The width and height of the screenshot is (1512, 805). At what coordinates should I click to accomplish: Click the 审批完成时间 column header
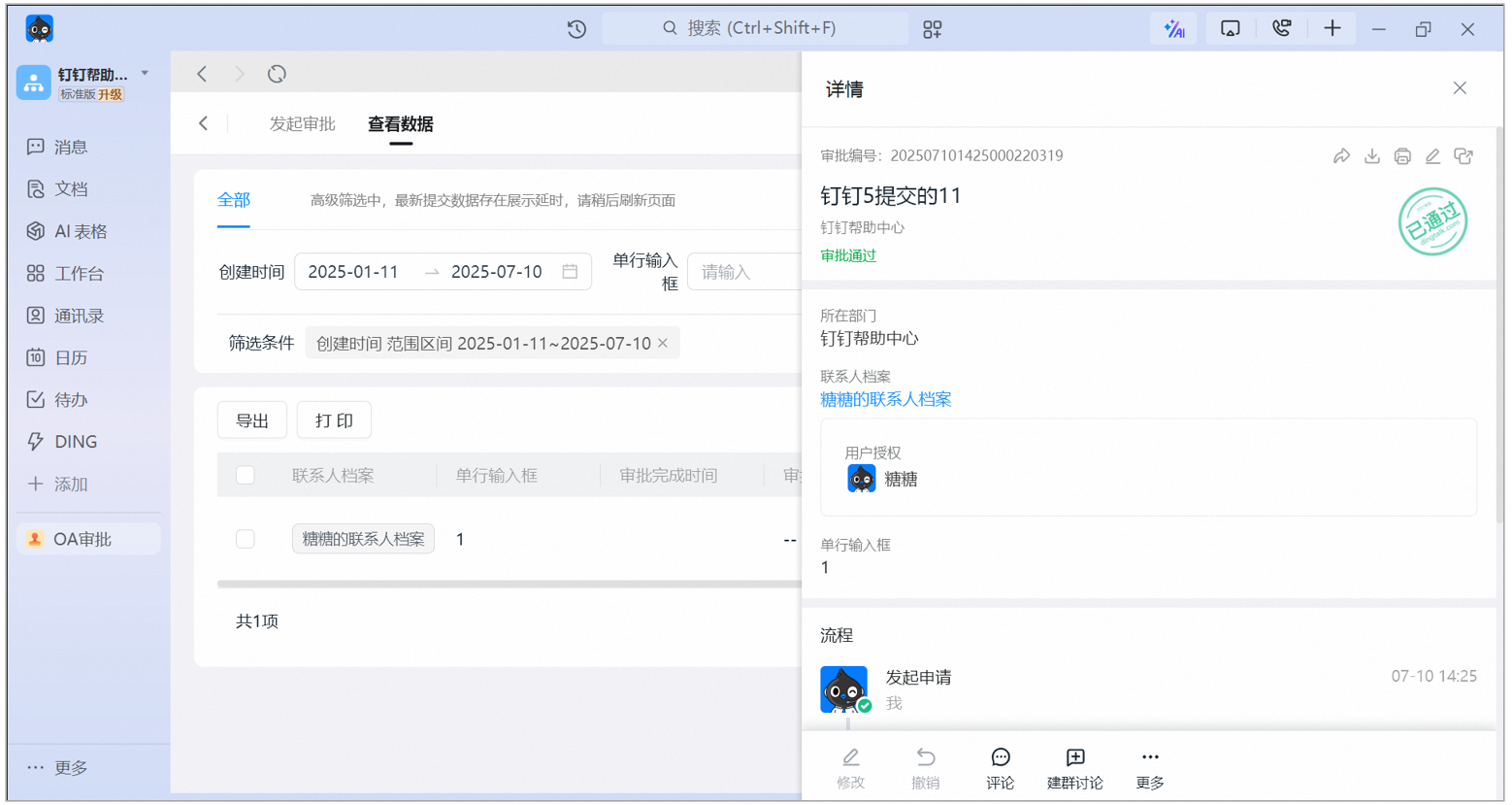[x=669, y=475]
